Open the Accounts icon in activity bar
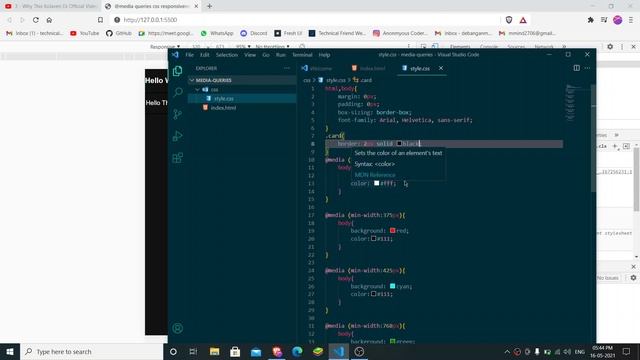 click(178, 328)
